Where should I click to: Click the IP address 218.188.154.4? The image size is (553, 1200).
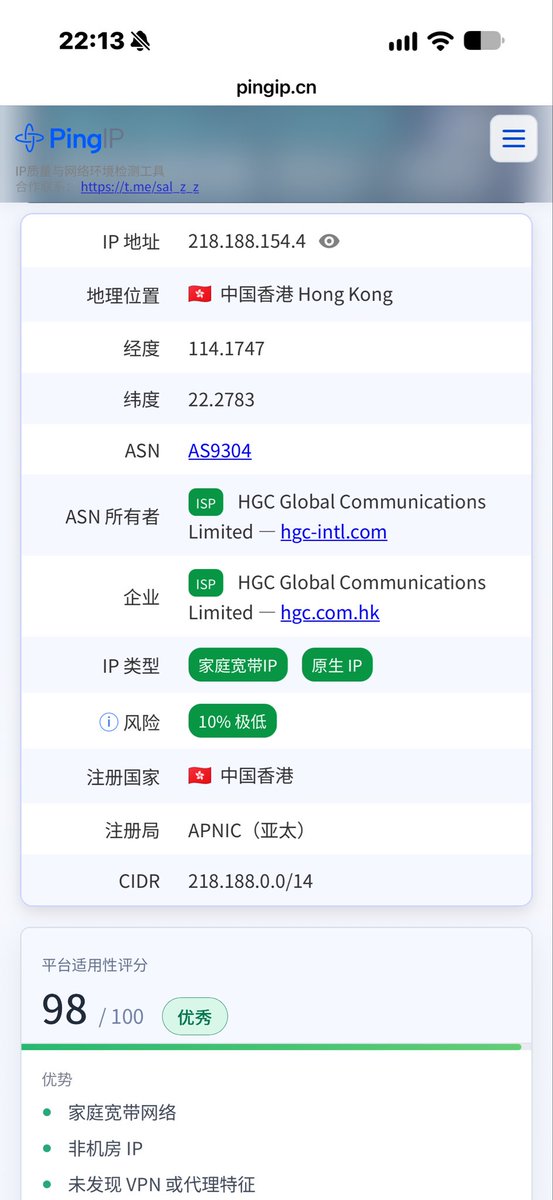click(x=247, y=241)
